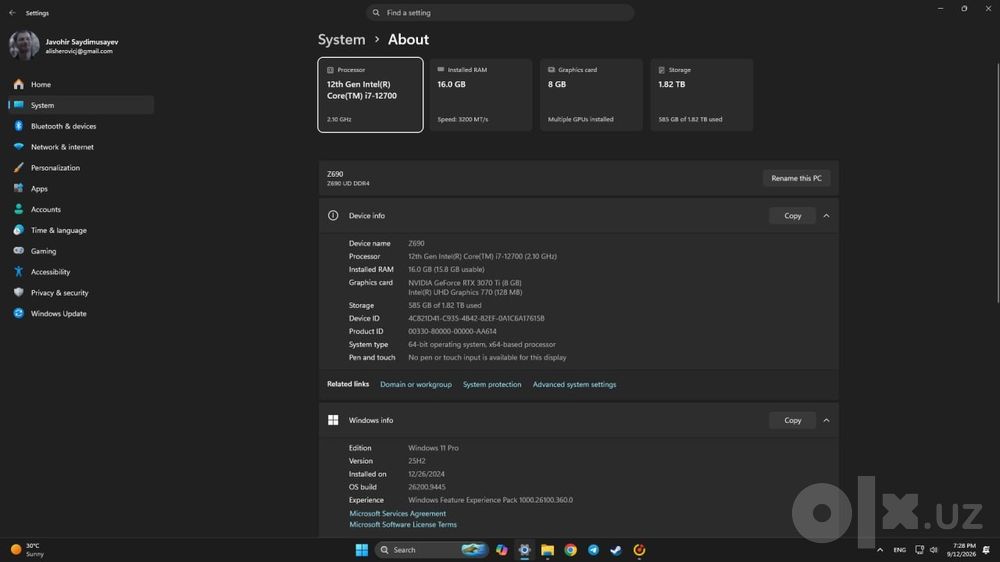The image size is (1000, 562).
Task: Click System in the breadcrumb
Action: coord(342,40)
